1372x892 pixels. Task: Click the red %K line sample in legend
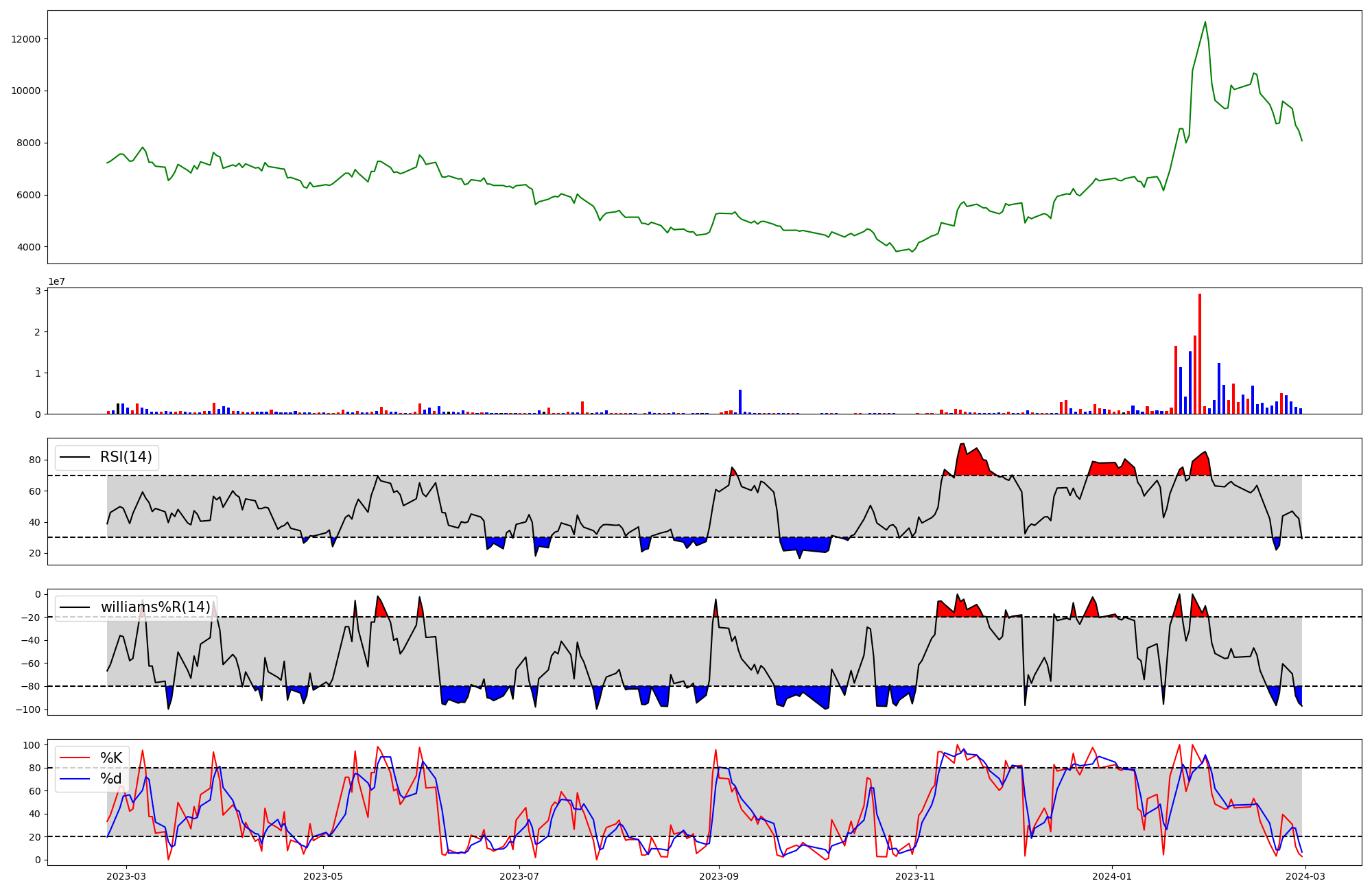[x=75, y=758]
